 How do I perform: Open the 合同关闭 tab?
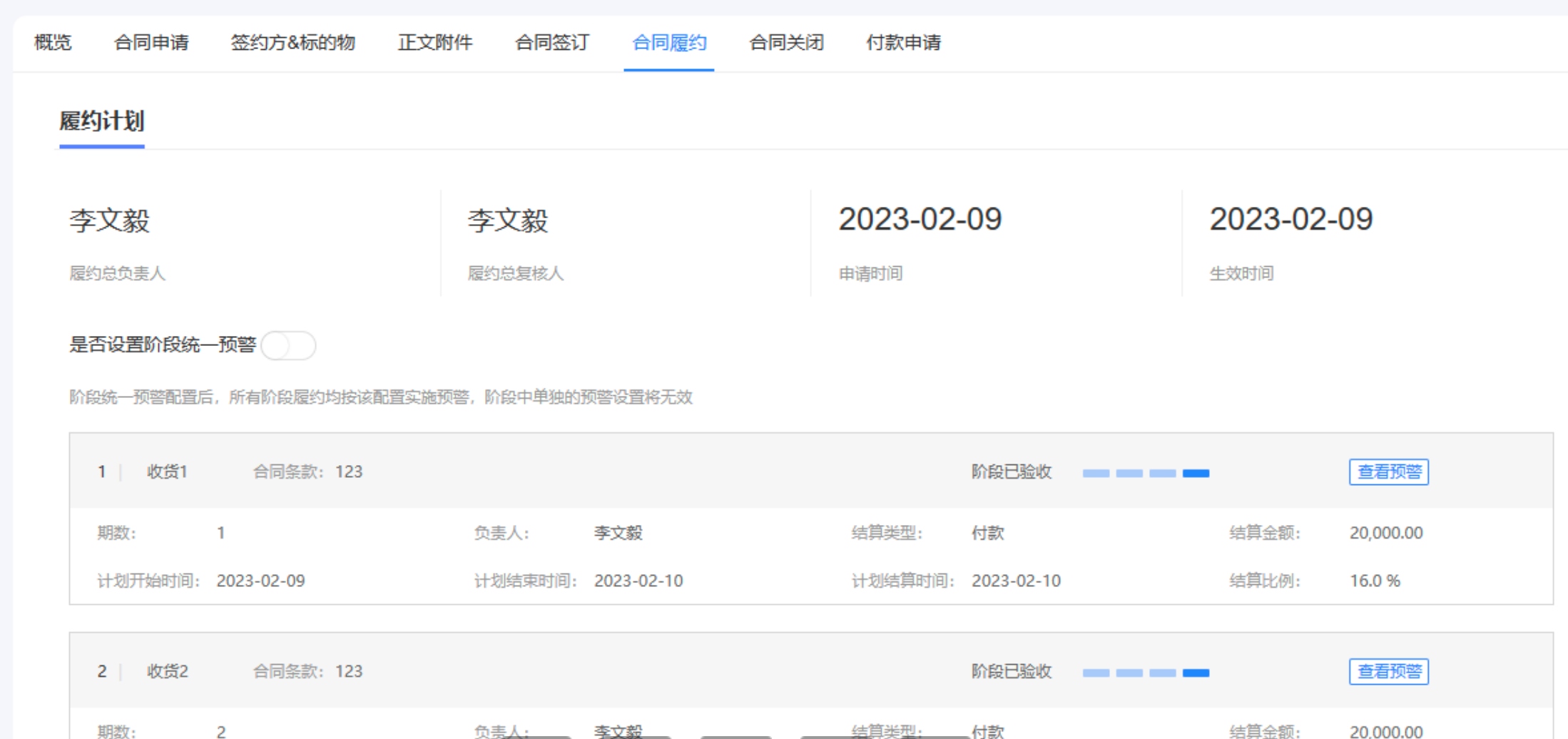click(x=786, y=43)
